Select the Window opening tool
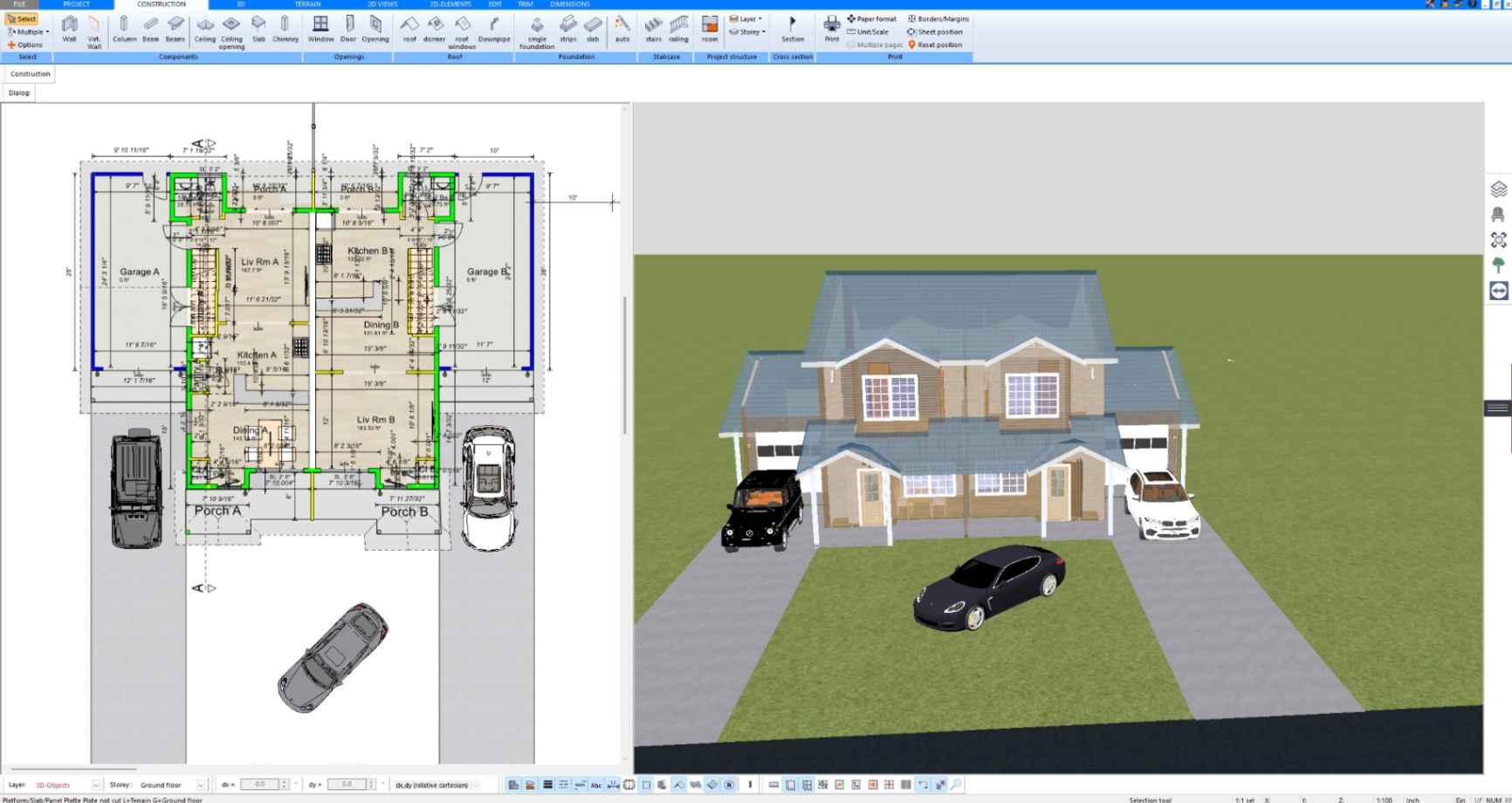Screen dimensions: 1512x803 point(321,29)
